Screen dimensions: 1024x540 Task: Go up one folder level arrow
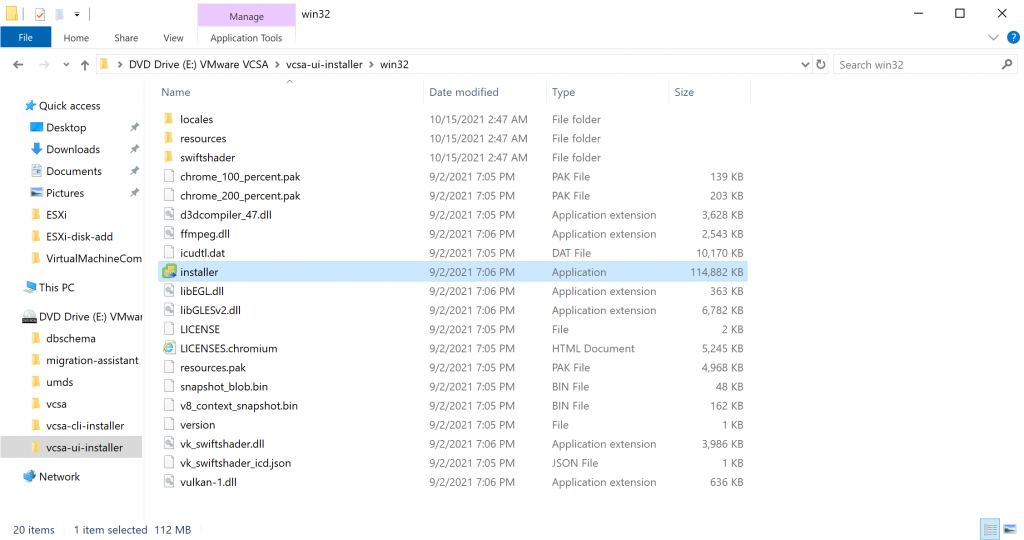click(84, 65)
